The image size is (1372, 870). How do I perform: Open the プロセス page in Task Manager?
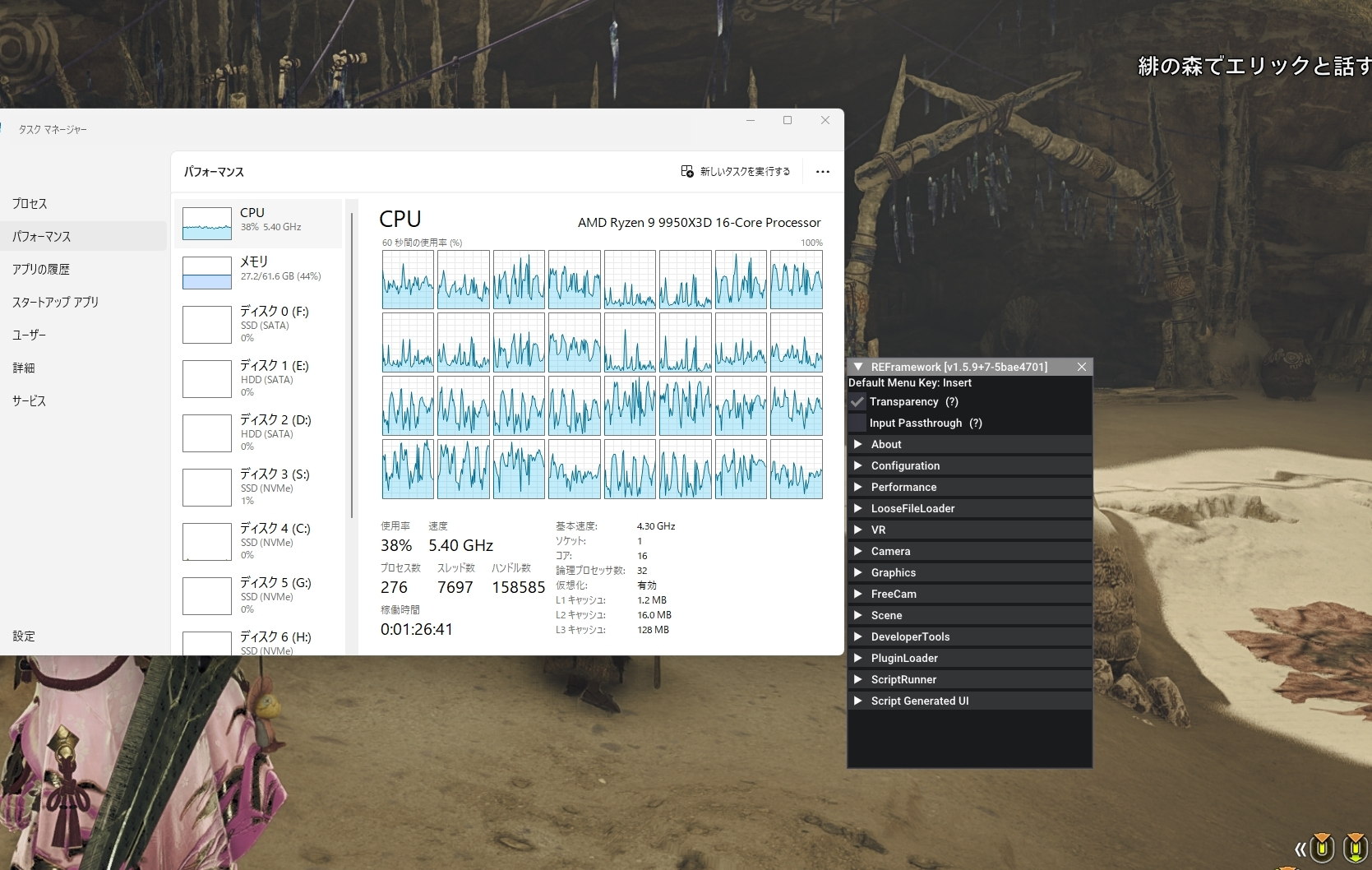point(82,203)
